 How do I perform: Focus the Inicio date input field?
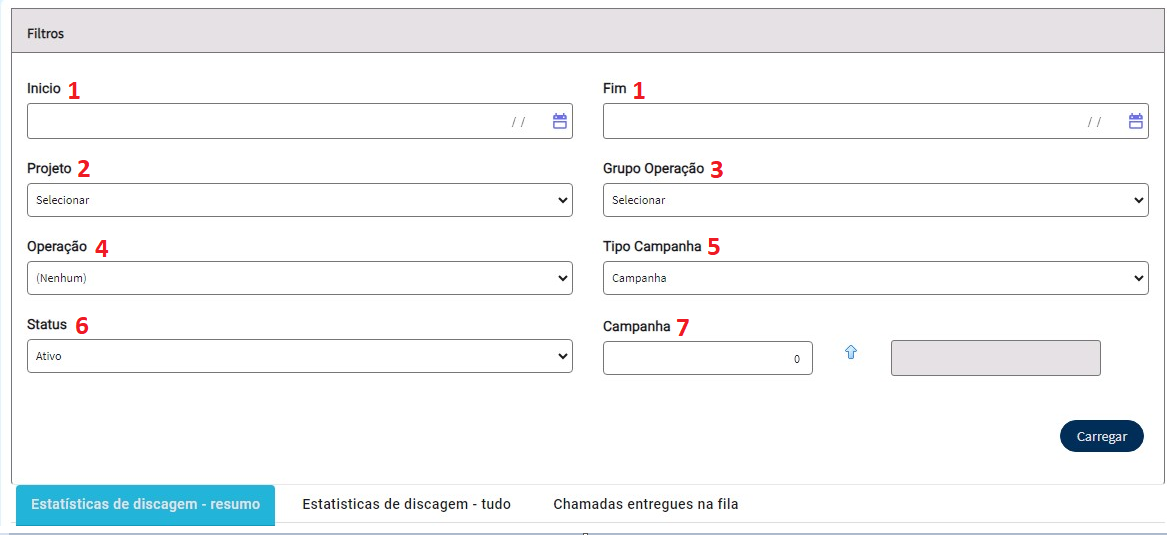click(x=300, y=121)
